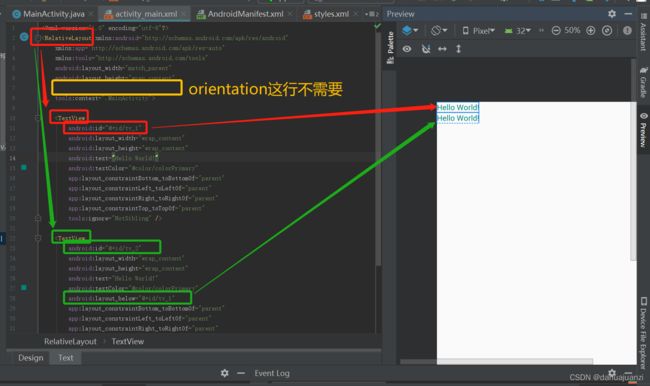Close the styles.xml tab
The width and height of the screenshot is (650, 386).
click(x=355, y=14)
